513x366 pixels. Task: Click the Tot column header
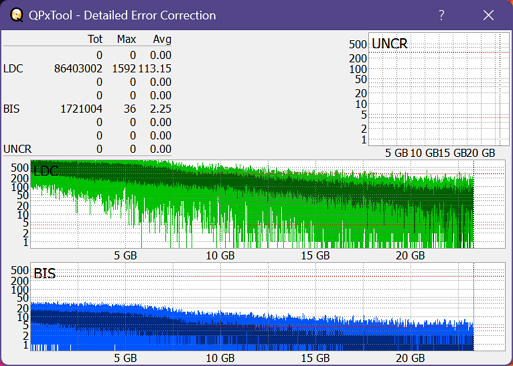tap(95, 39)
